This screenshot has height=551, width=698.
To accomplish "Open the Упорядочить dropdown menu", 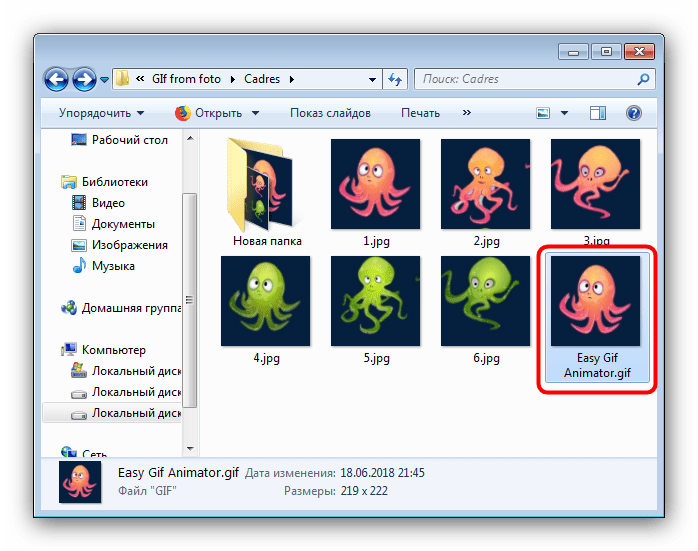I will (x=101, y=113).
